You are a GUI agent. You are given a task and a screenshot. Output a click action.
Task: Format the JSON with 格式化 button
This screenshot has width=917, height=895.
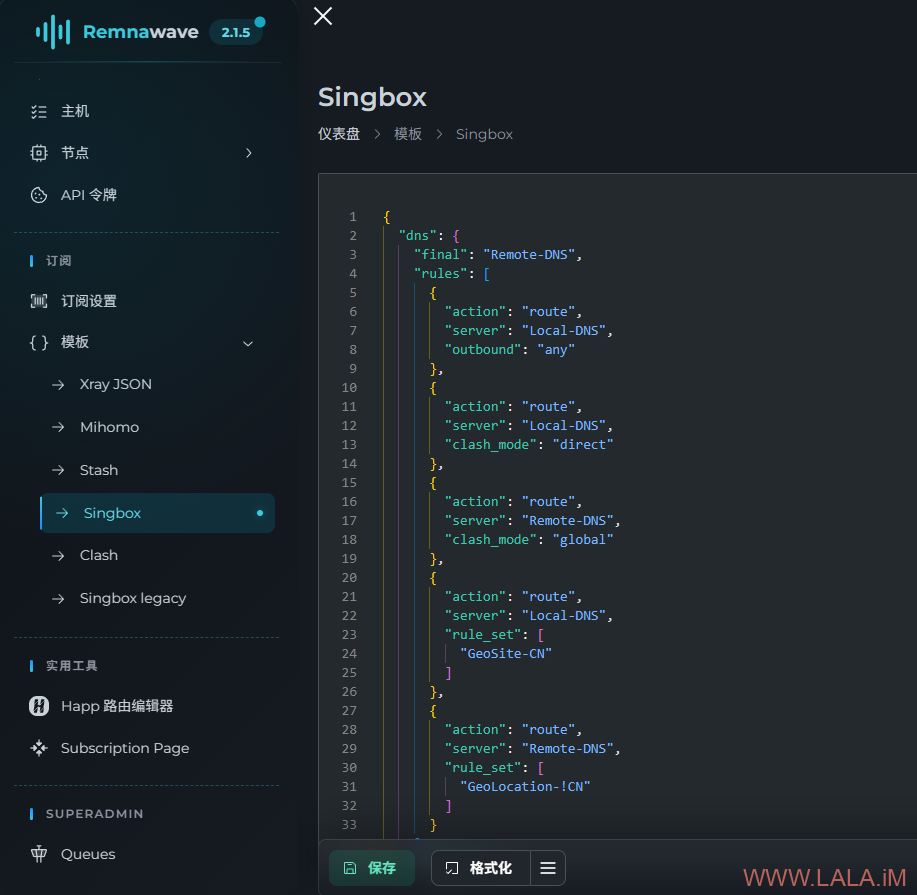click(481, 868)
